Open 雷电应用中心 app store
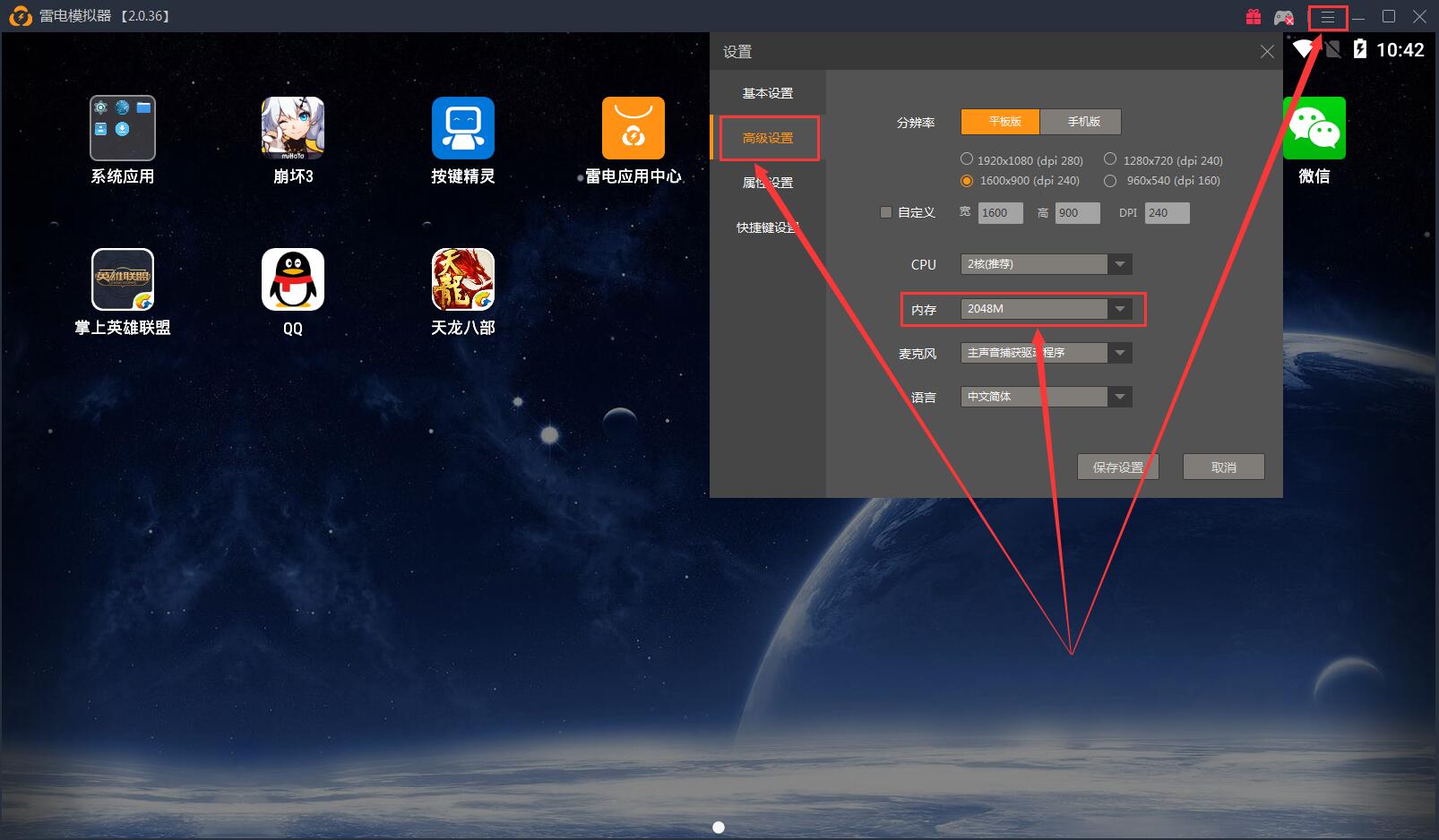Viewport: 1439px width, 840px height. pos(633,129)
